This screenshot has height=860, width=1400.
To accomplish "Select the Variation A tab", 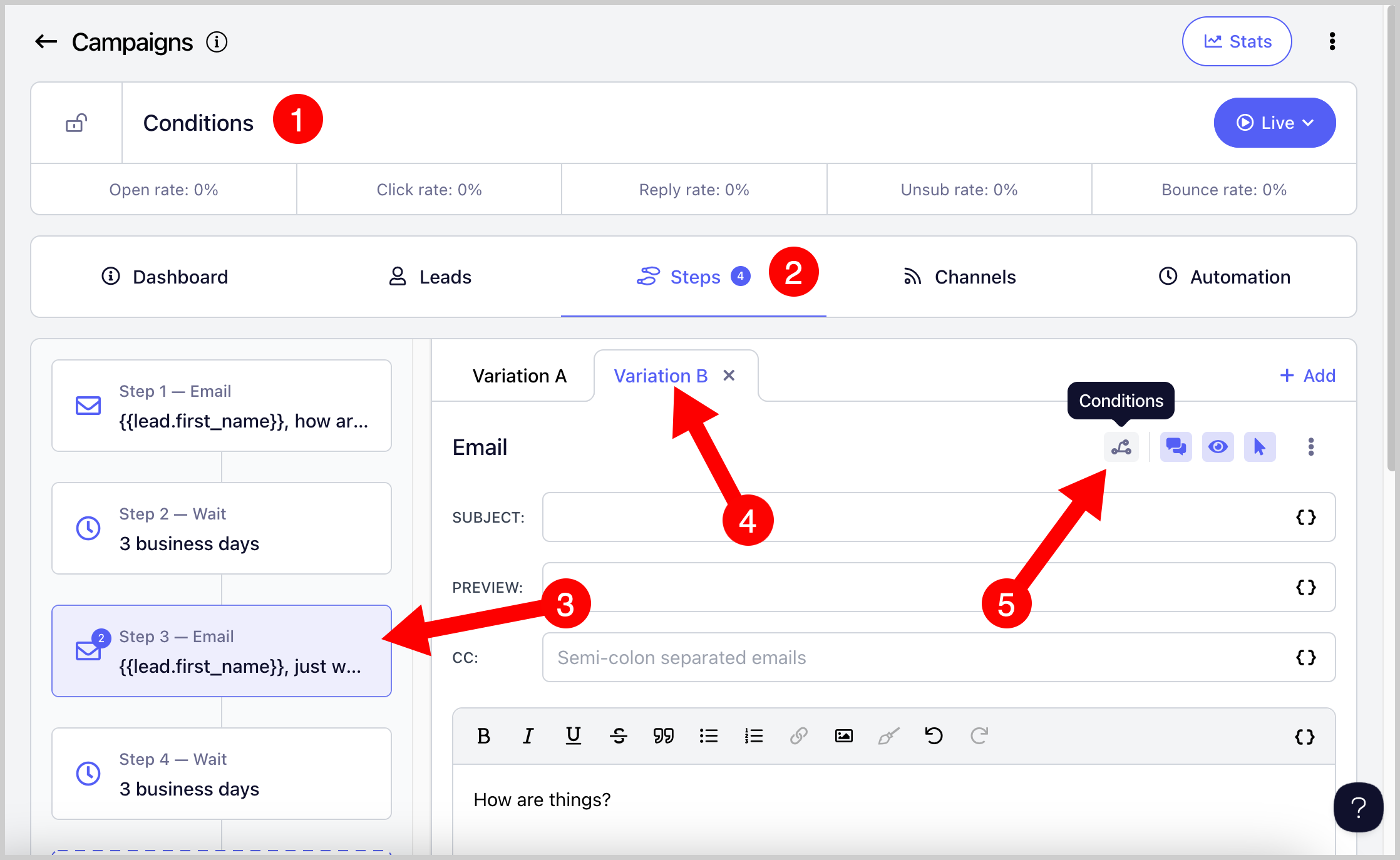I will coord(519,376).
